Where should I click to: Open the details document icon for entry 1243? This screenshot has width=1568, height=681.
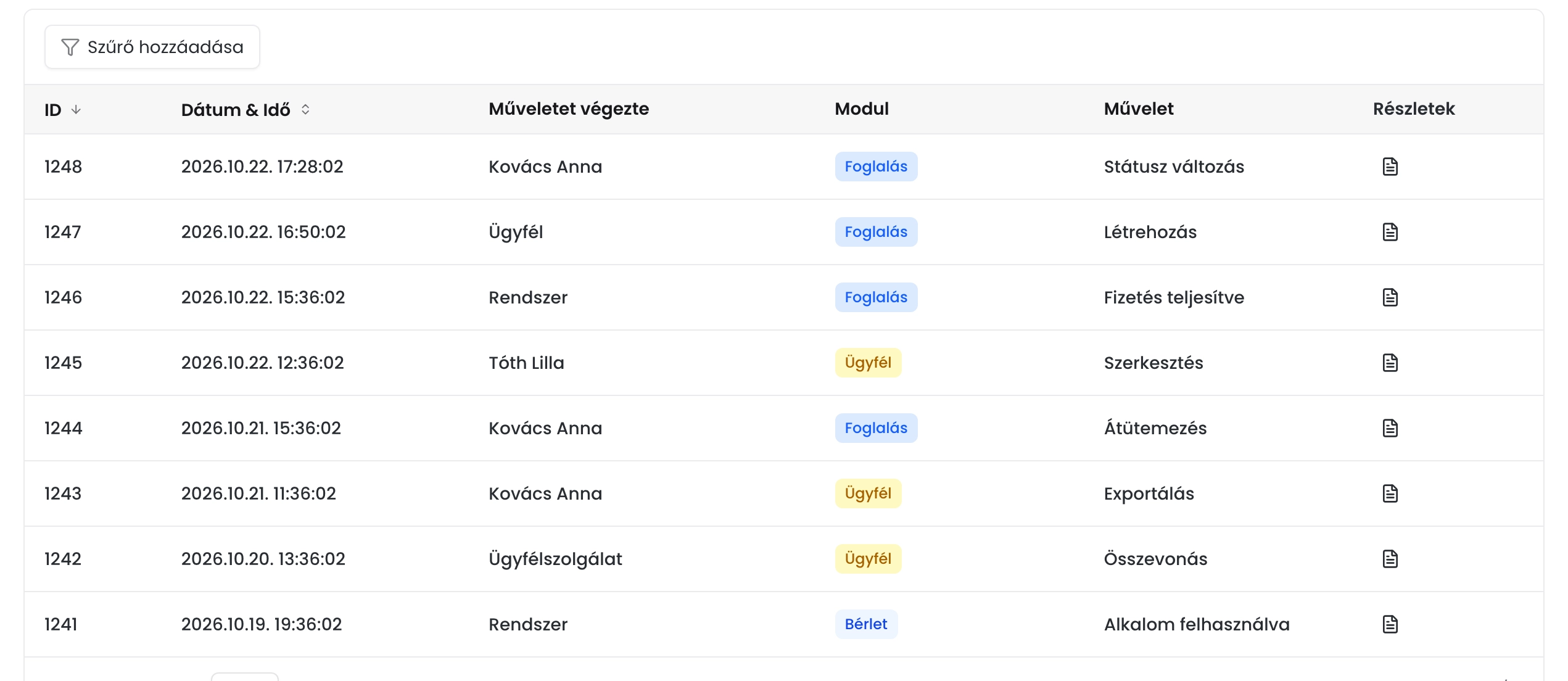(1390, 493)
